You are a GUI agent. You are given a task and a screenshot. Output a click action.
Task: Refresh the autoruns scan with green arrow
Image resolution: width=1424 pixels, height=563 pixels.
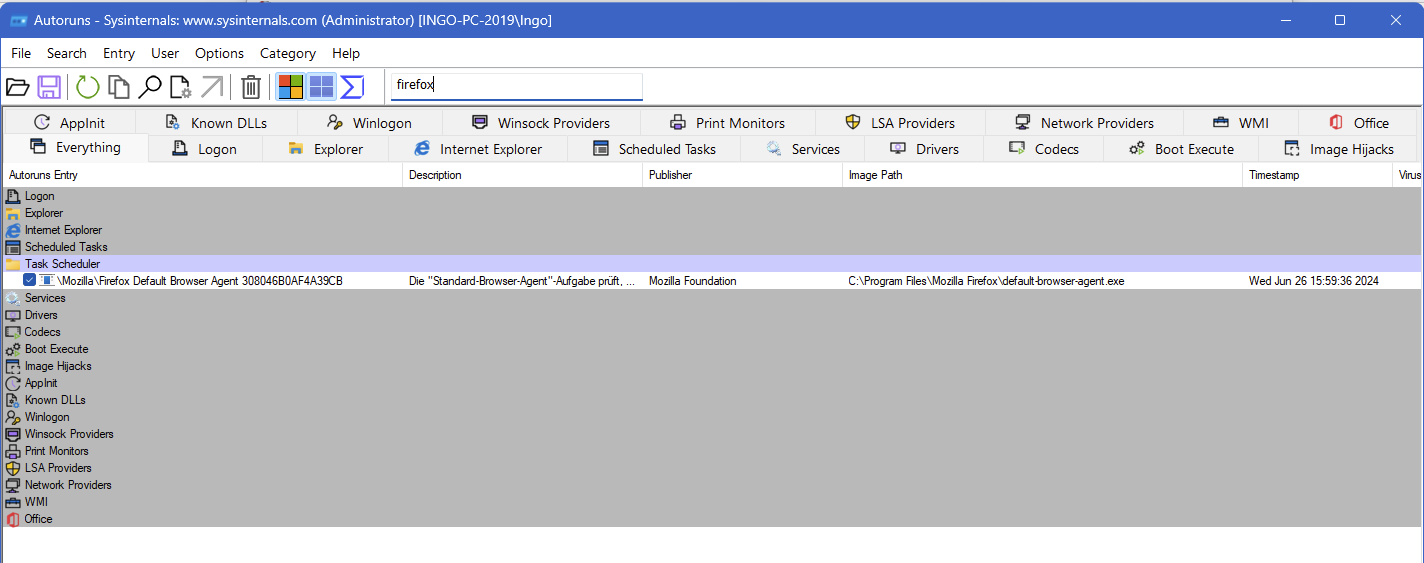tap(88, 87)
